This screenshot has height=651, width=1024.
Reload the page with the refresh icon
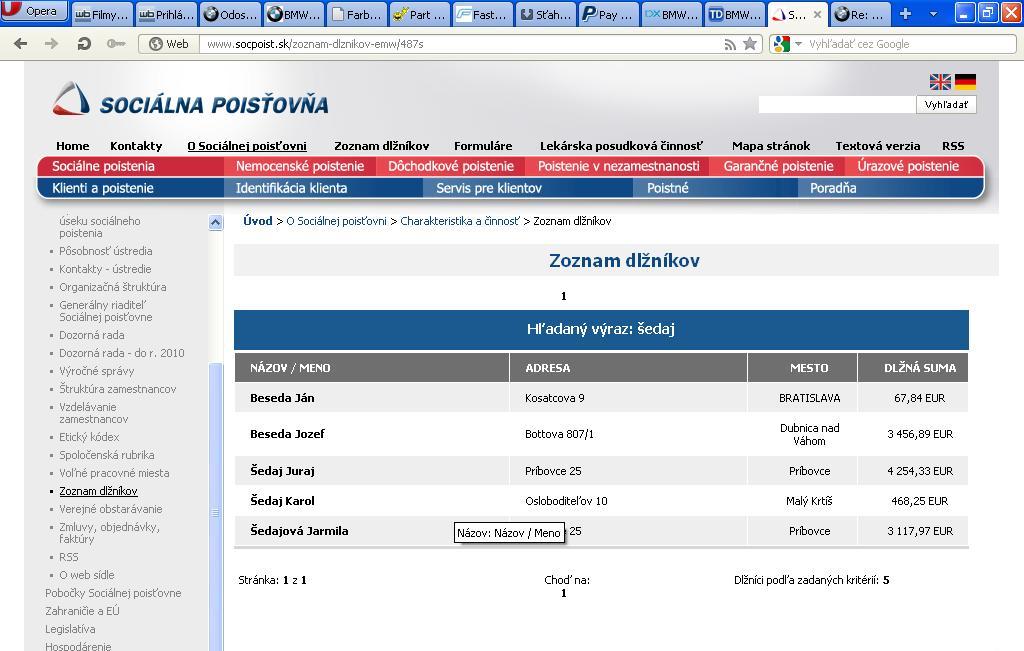(x=84, y=44)
